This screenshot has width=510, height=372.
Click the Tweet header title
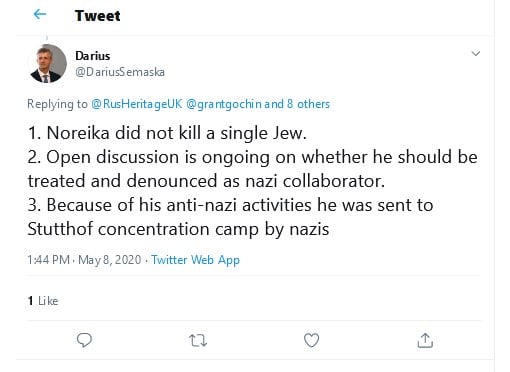[x=97, y=16]
